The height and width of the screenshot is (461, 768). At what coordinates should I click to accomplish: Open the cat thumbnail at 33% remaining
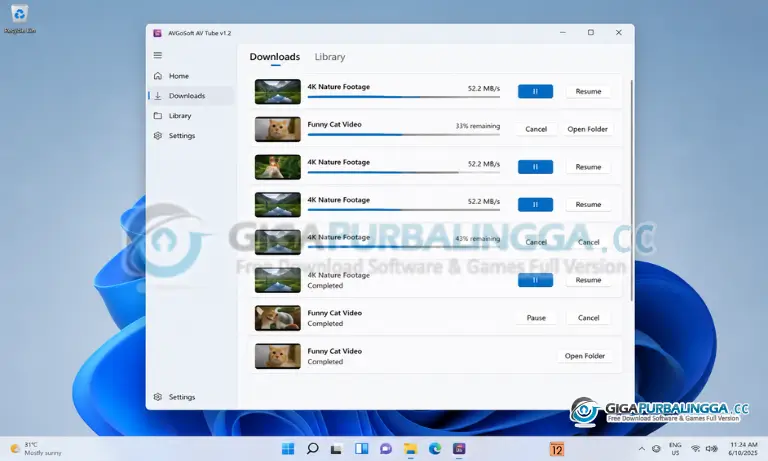[x=278, y=129]
